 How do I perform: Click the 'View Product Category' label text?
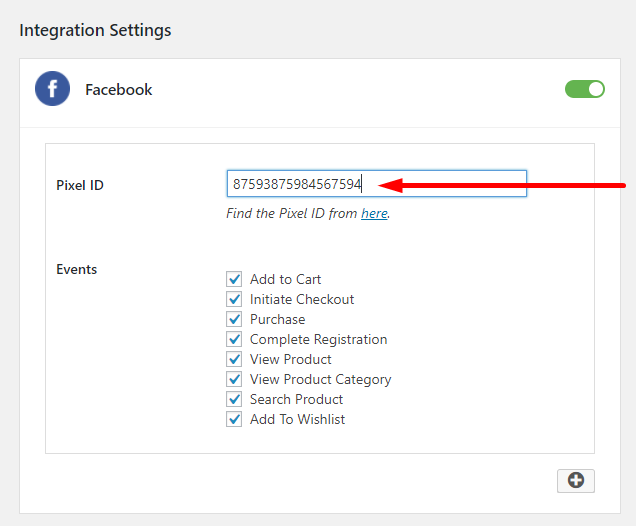tap(320, 380)
